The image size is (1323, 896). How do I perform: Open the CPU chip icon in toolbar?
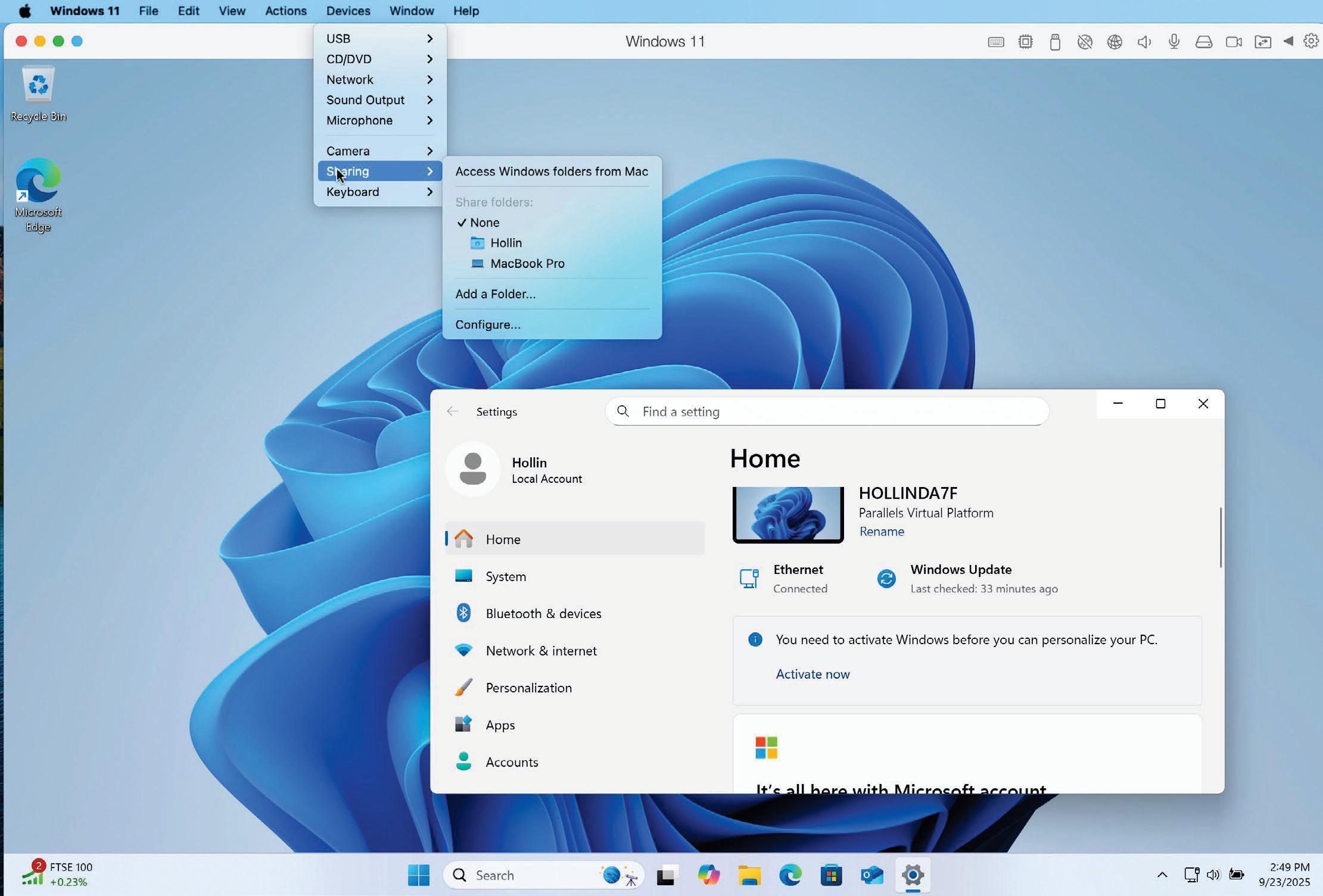[1025, 42]
